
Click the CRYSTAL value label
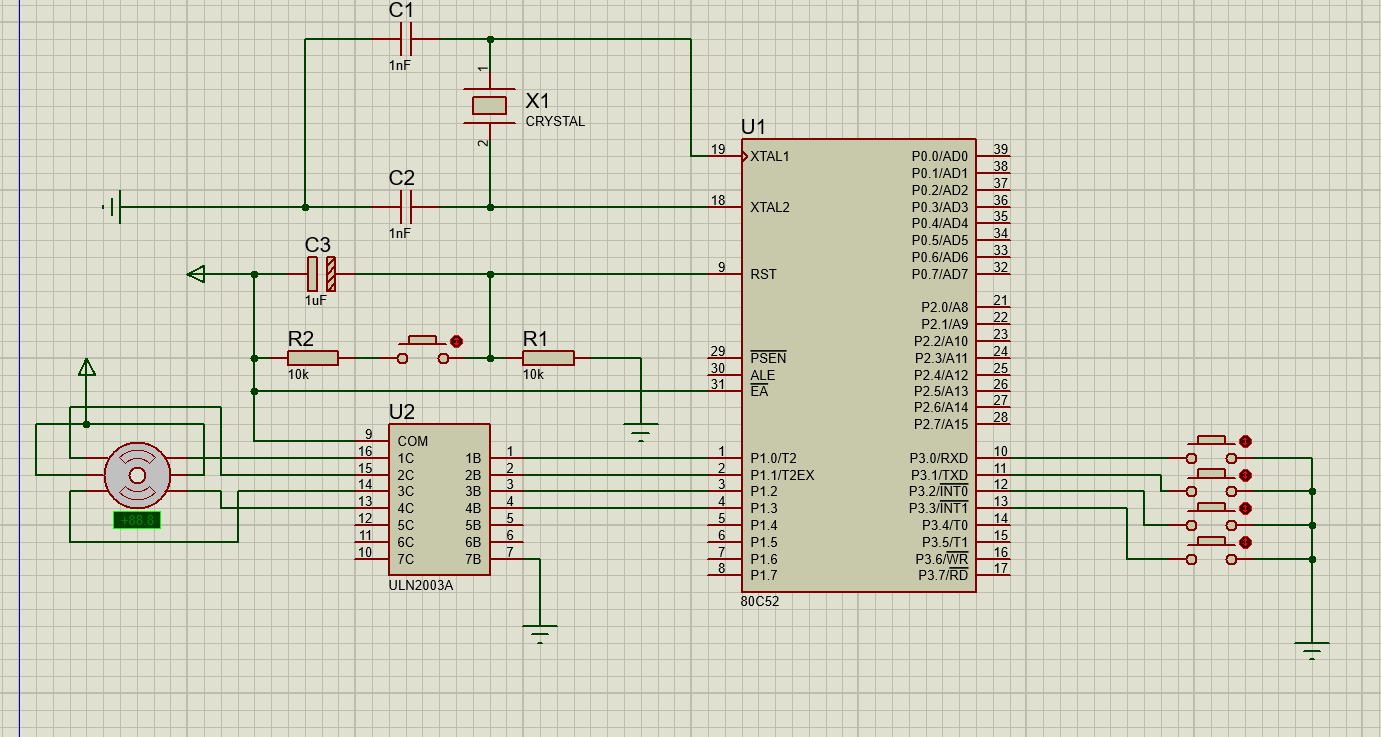coord(555,122)
